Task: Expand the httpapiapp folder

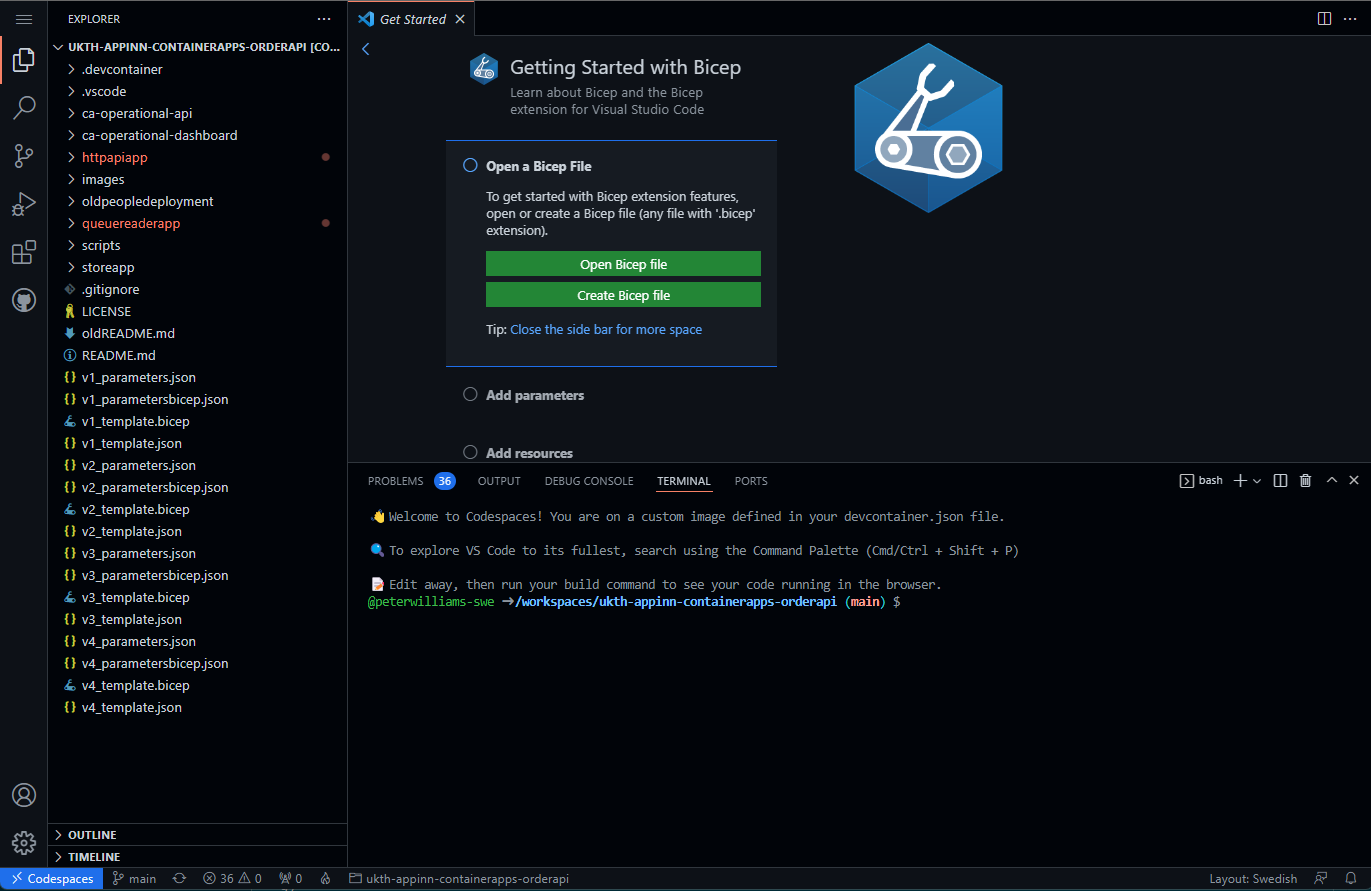Action: (x=198, y=157)
